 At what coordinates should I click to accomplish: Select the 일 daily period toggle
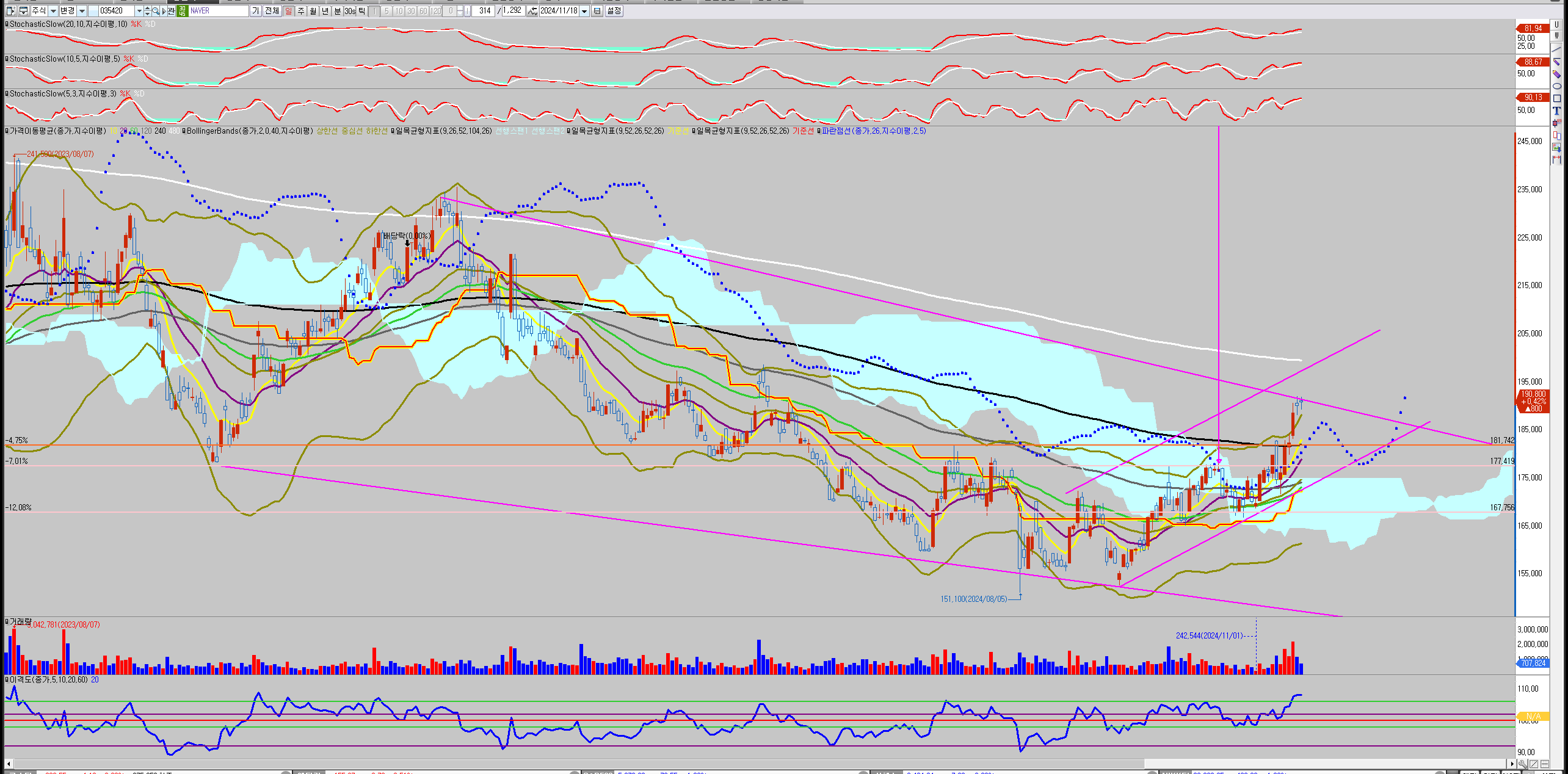coord(288,11)
